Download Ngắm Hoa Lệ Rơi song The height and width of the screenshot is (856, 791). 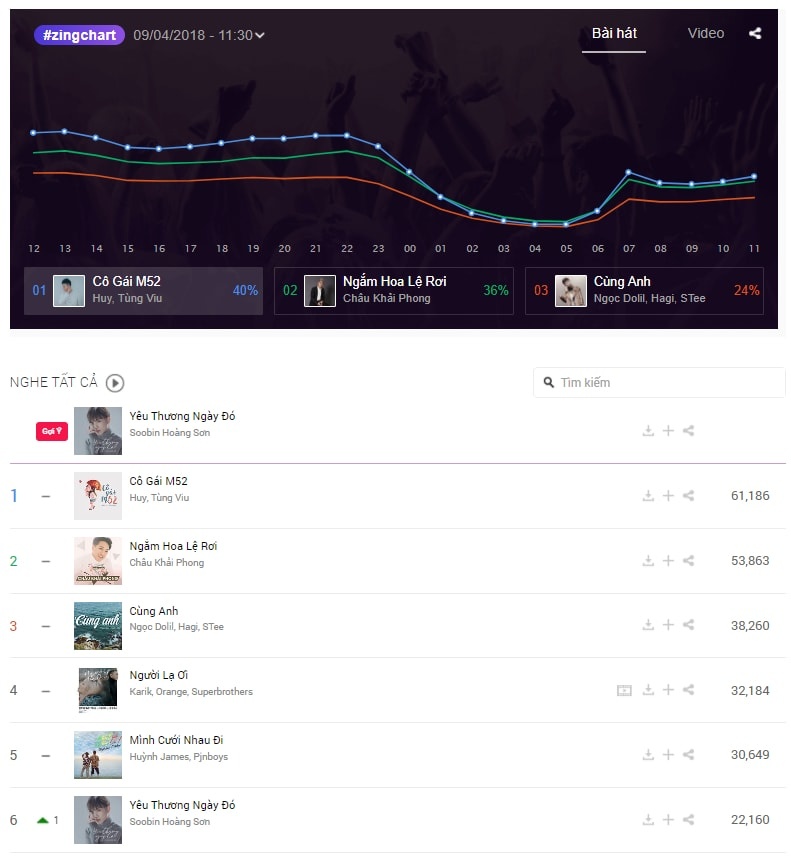pos(647,561)
